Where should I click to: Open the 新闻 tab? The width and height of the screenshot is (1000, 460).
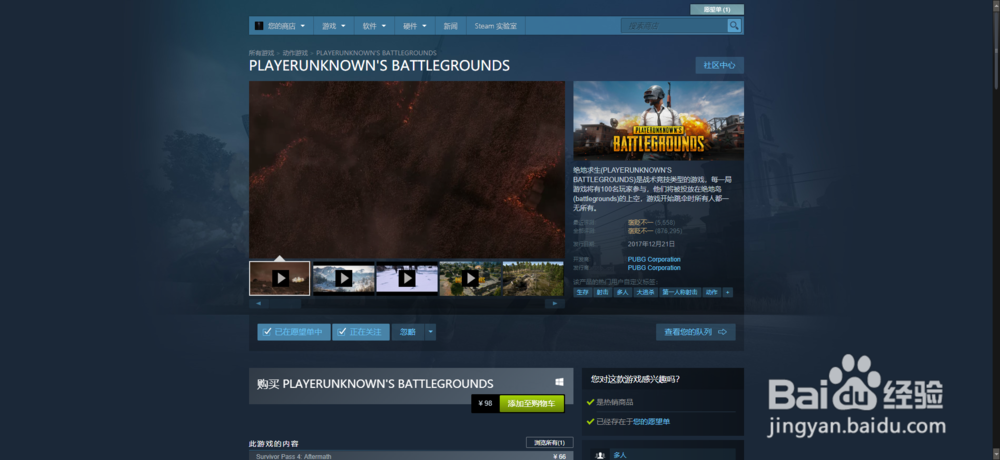click(x=450, y=26)
